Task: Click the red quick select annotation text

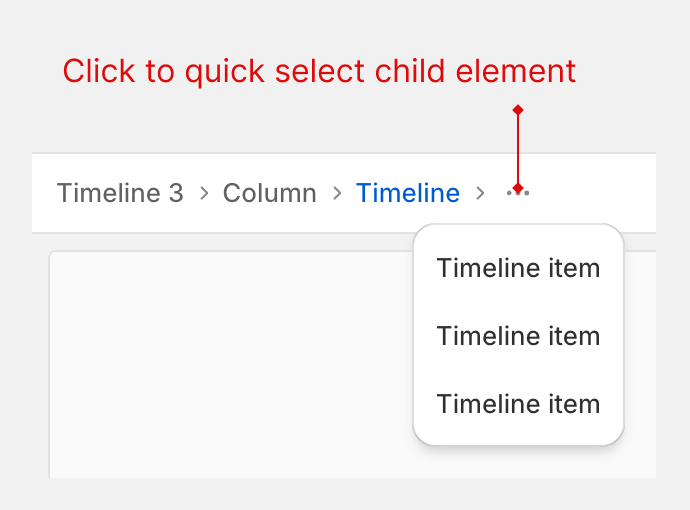Action: [x=319, y=71]
